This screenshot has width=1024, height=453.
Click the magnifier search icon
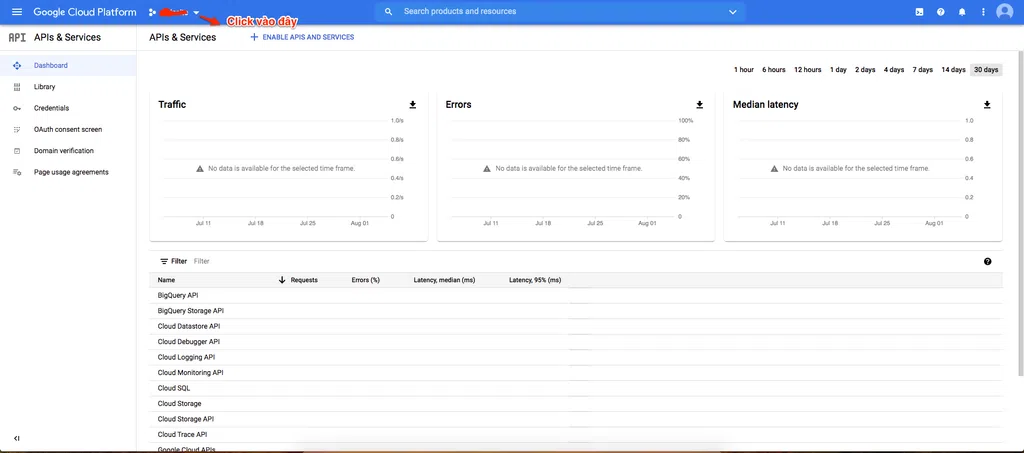click(389, 12)
